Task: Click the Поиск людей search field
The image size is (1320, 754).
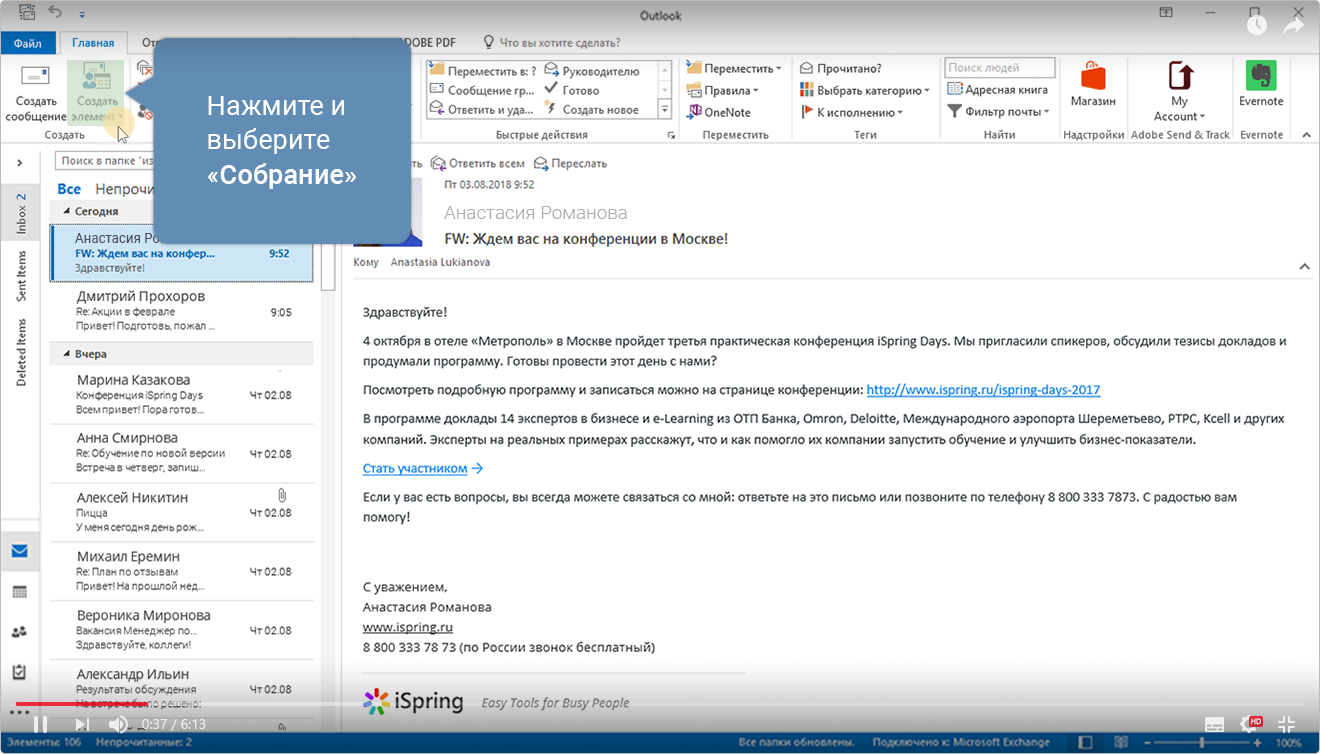Action: tap(999, 68)
